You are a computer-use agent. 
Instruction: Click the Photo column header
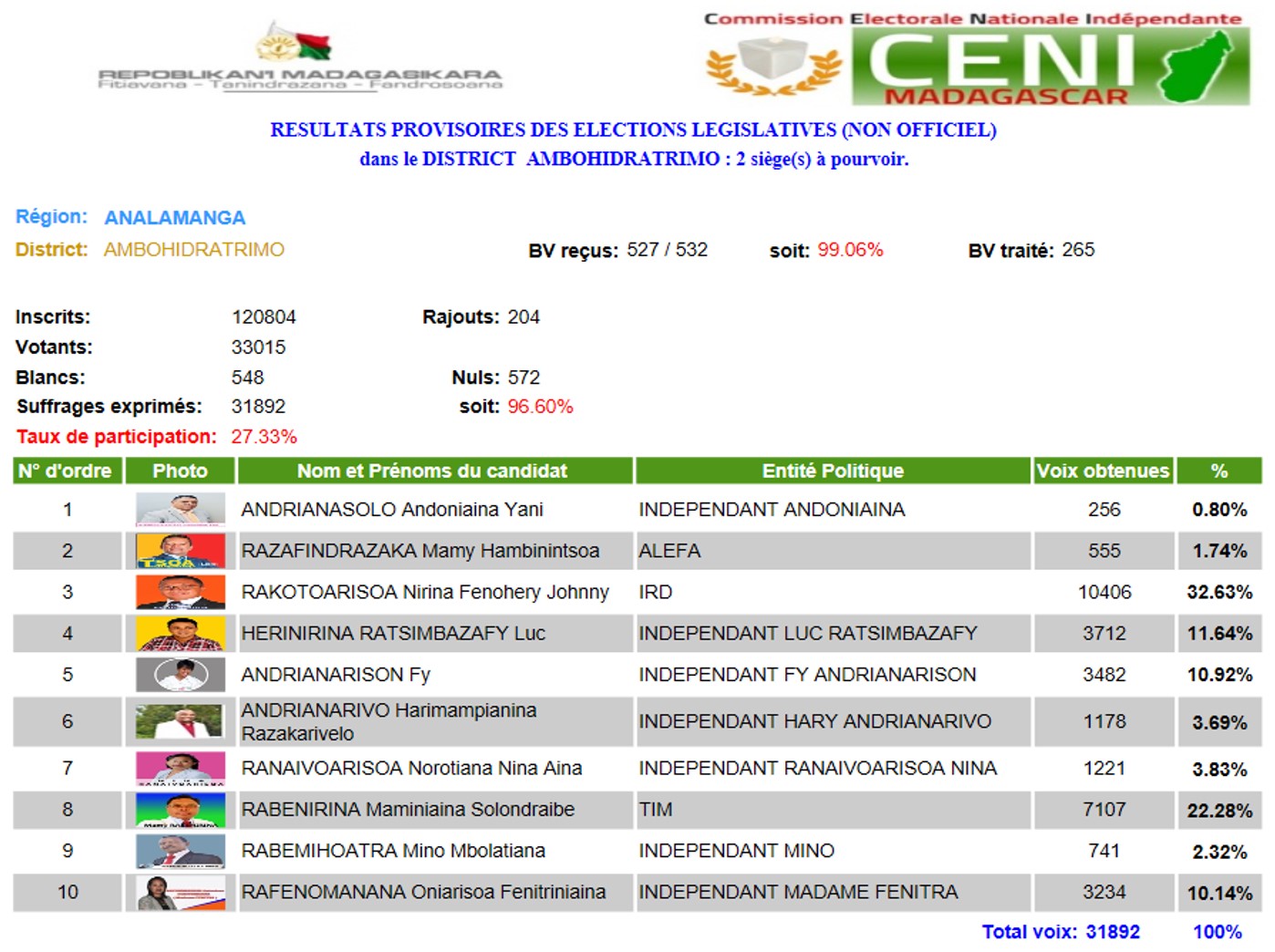pyautogui.click(x=180, y=471)
